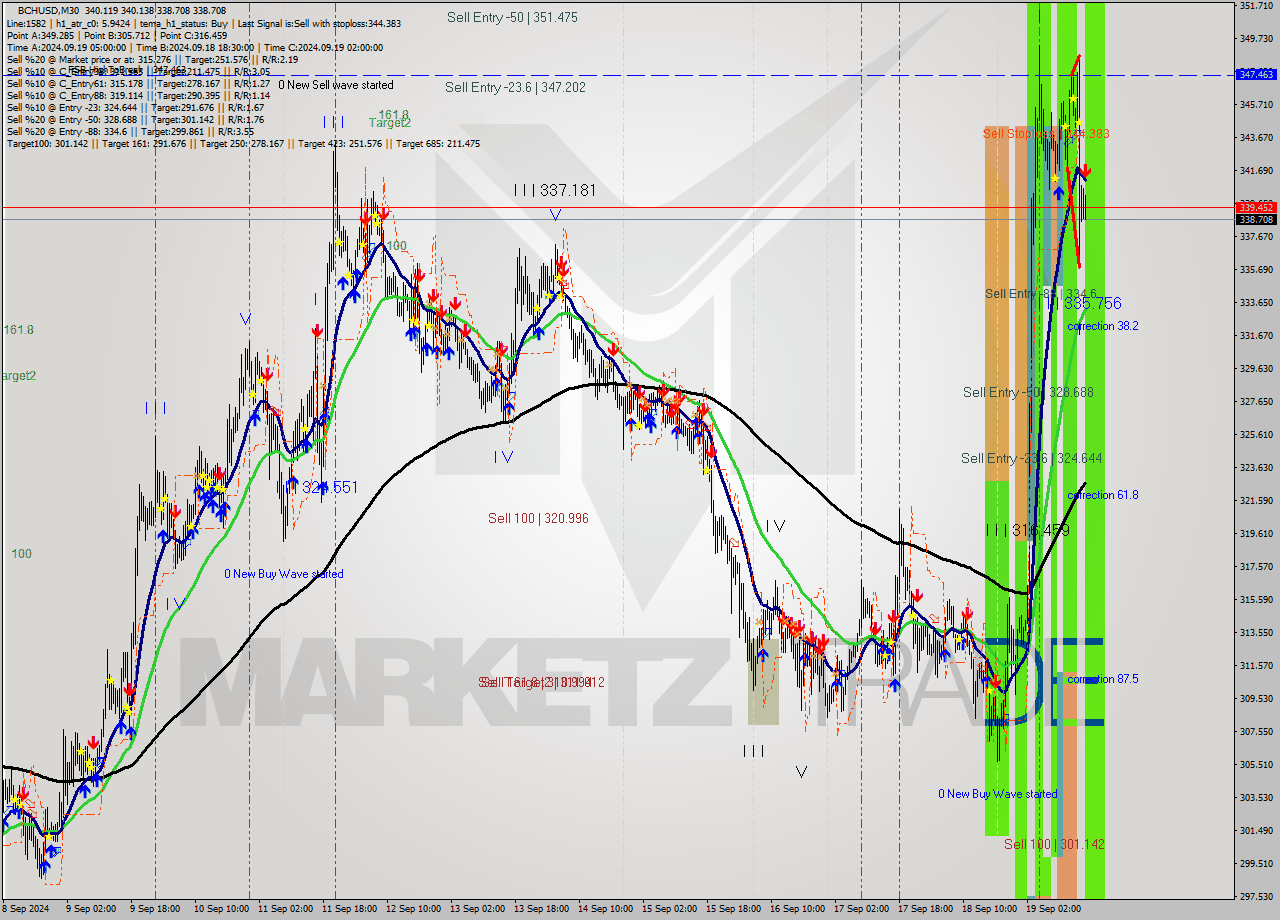Screen dimensions: 1280x920
Task: Click the '18 Sep 10:00' time axis label
Action: pos(990,909)
